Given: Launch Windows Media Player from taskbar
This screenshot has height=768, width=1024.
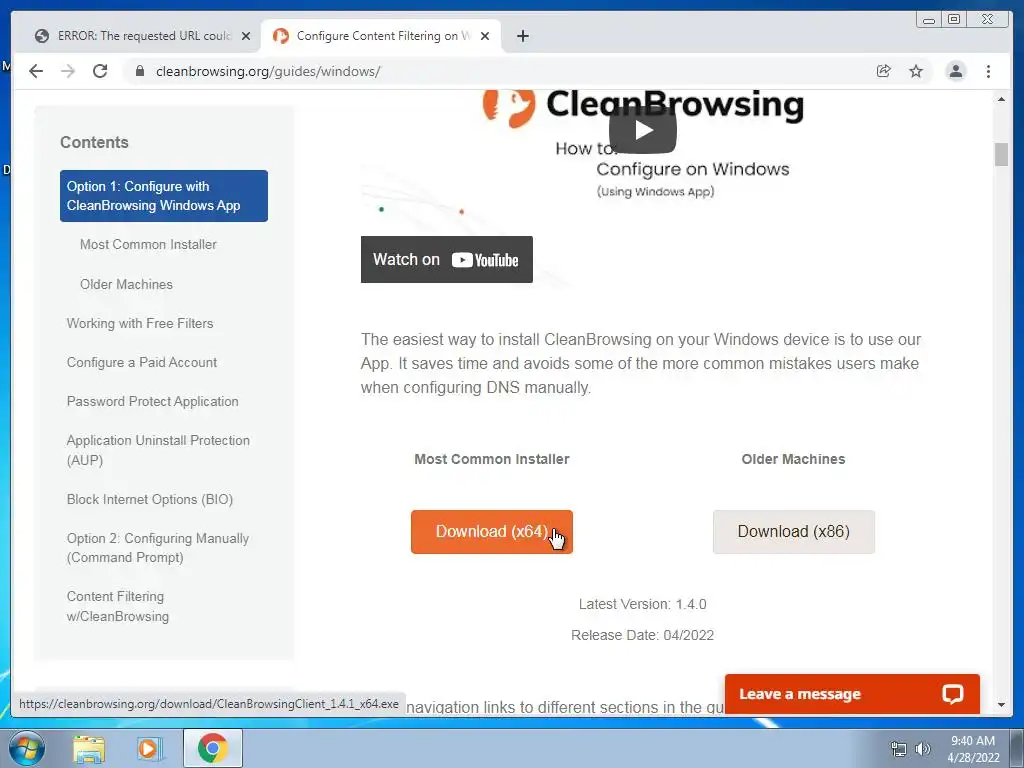Looking at the screenshot, I should pos(149,748).
